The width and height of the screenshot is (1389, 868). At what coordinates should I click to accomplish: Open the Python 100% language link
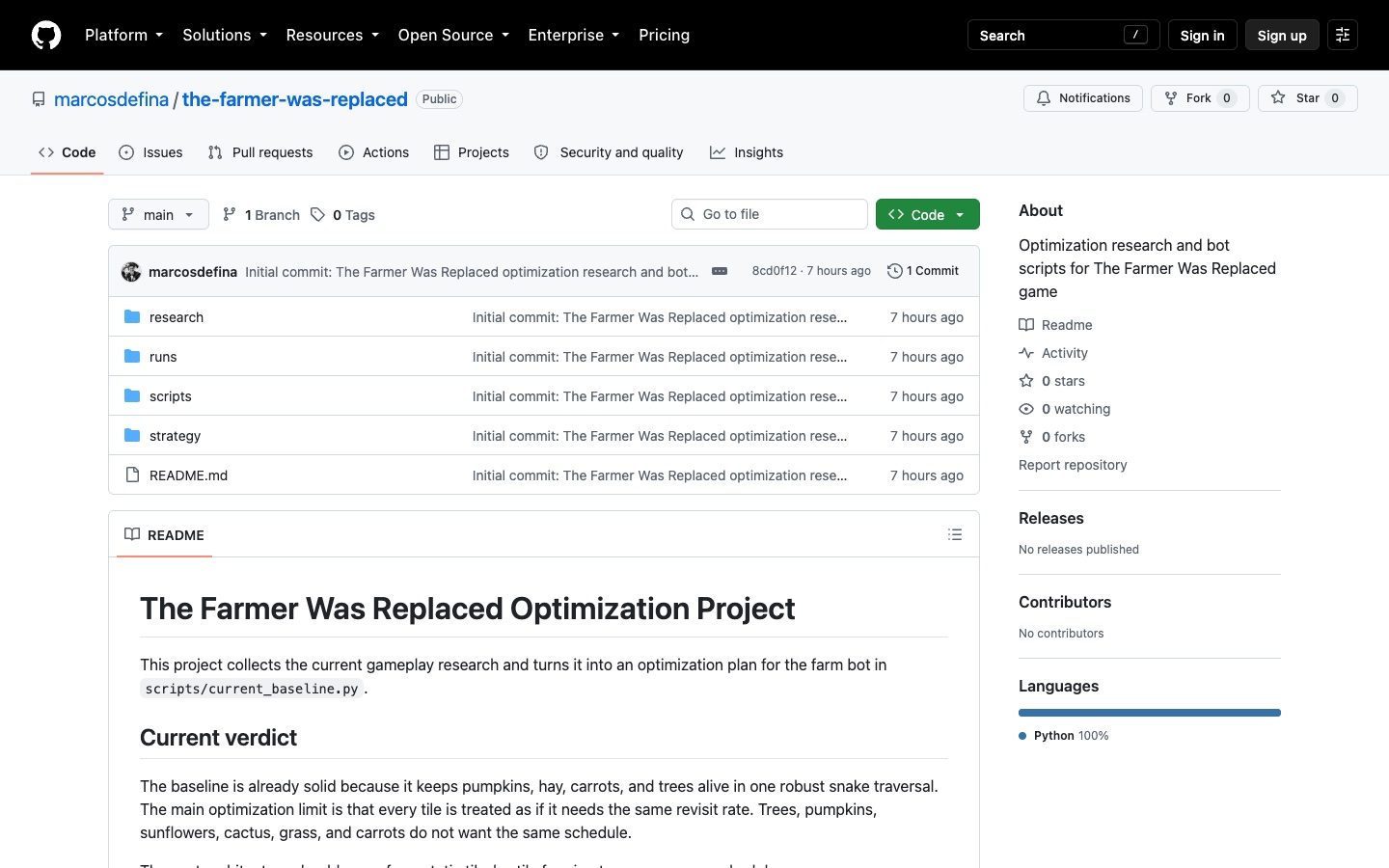1064,736
